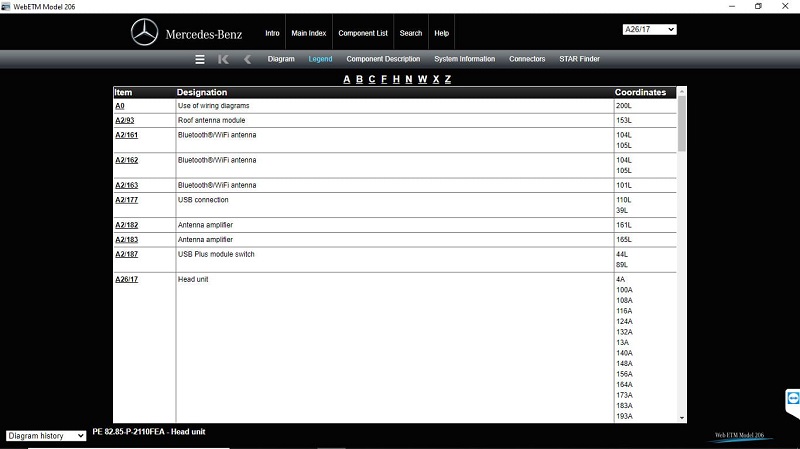The height and width of the screenshot is (449, 800).
Task: Expand the Diagram history dropdown
Action: point(46,436)
